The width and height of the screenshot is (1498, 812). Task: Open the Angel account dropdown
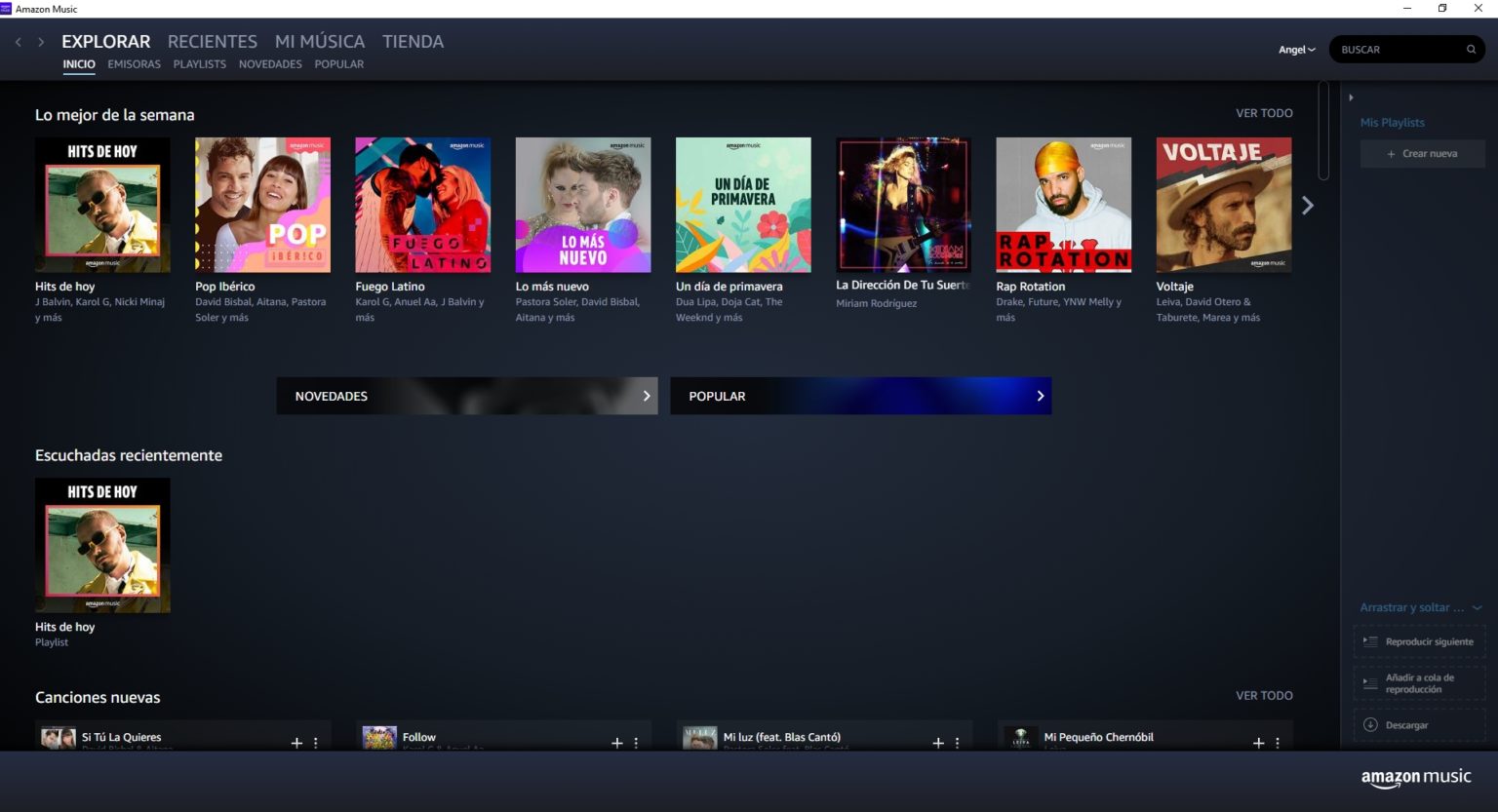(x=1297, y=50)
